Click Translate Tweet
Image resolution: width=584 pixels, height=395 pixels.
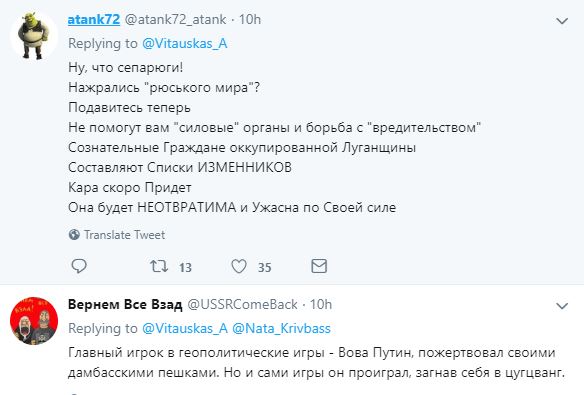pos(124,235)
